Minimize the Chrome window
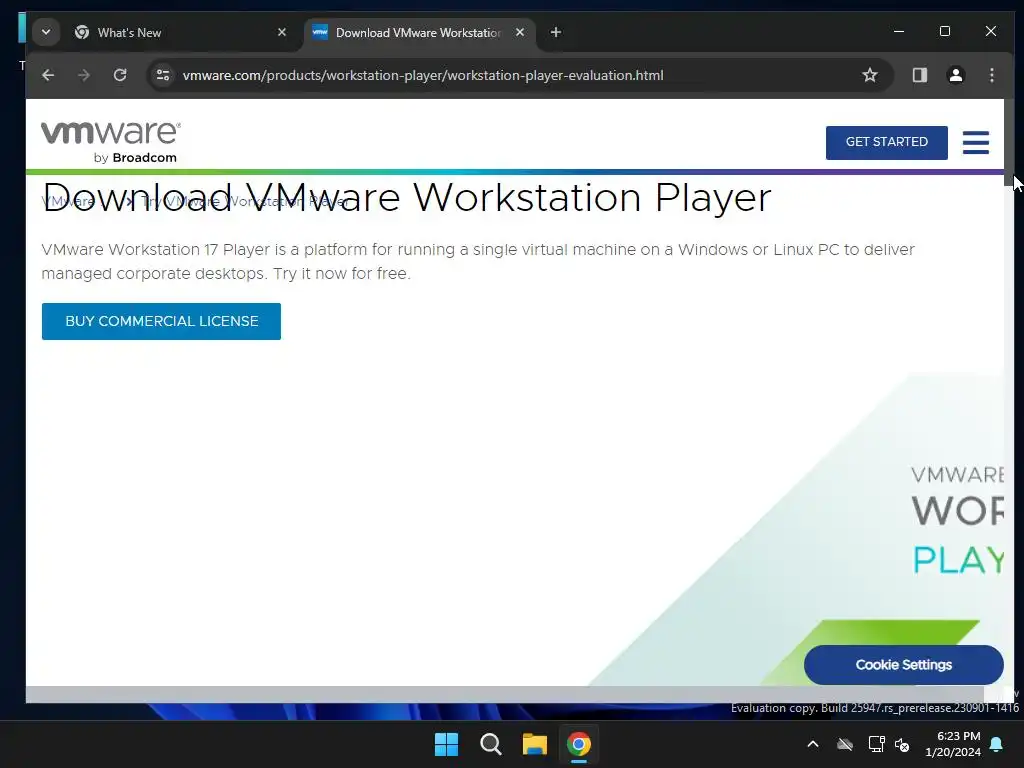Viewport: 1024px width, 768px height. click(x=899, y=31)
